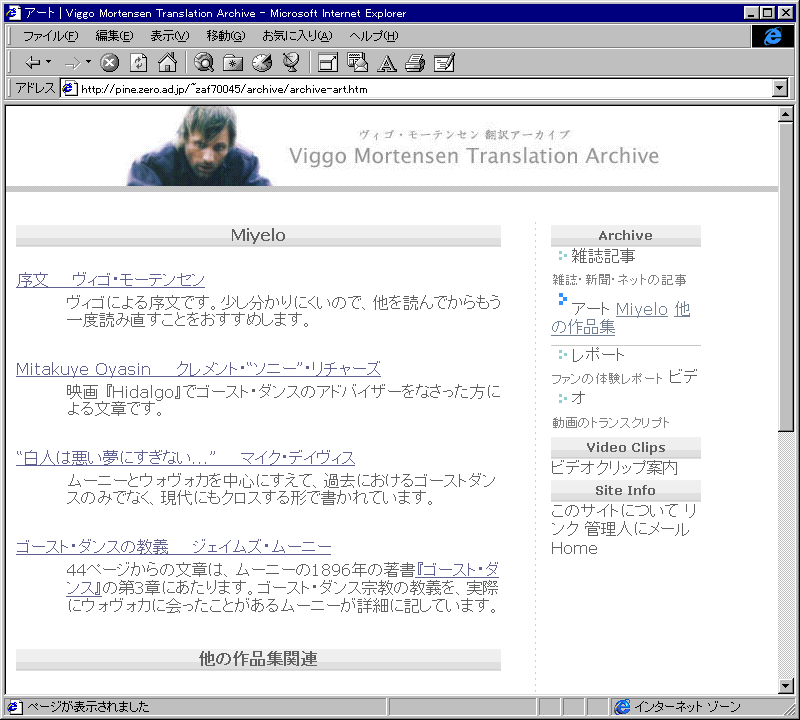This screenshot has width=800, height=720.
Task: Go to the Home page icon
Action: click(x=167, y=63)
